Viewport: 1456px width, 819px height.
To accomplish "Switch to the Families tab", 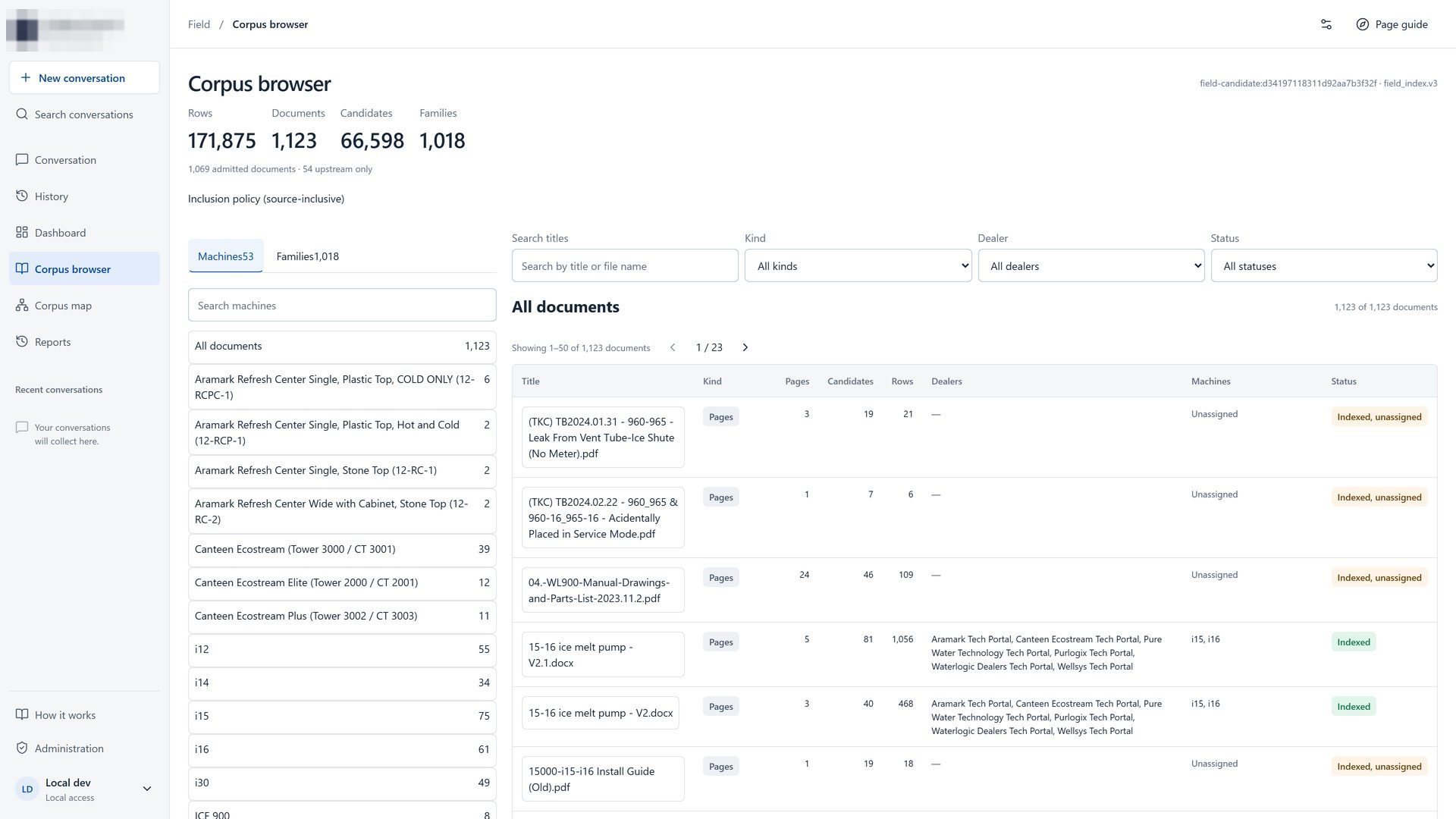I will point(307,256).
